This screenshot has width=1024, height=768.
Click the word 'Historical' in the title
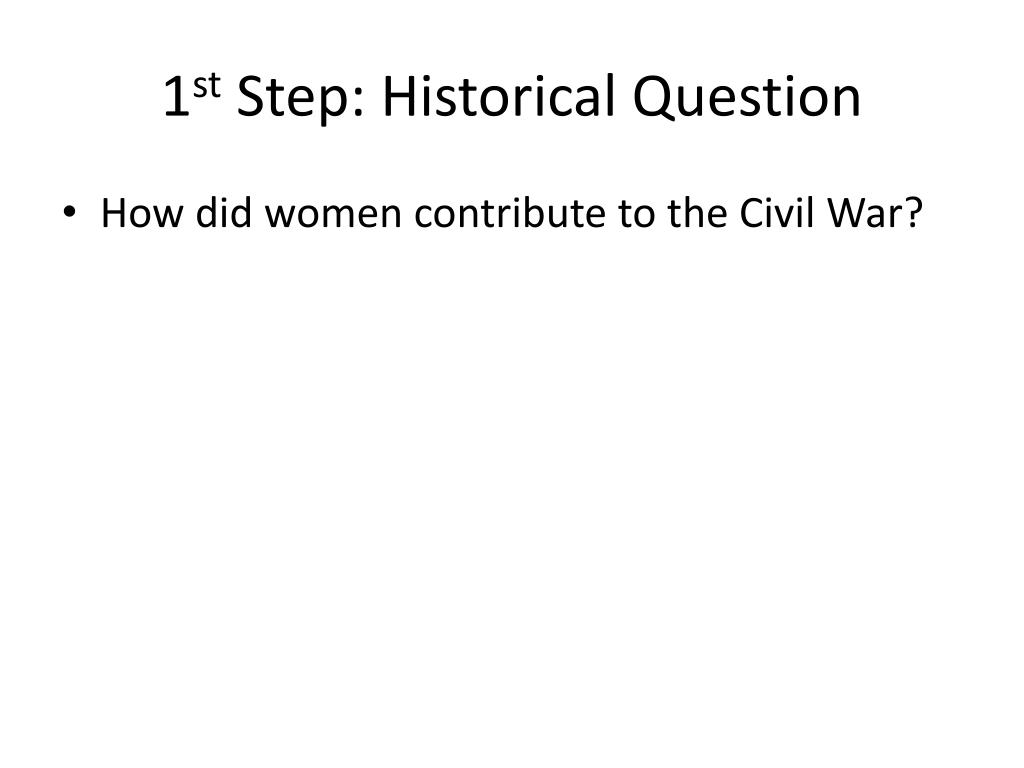click(x=499, y=95)
